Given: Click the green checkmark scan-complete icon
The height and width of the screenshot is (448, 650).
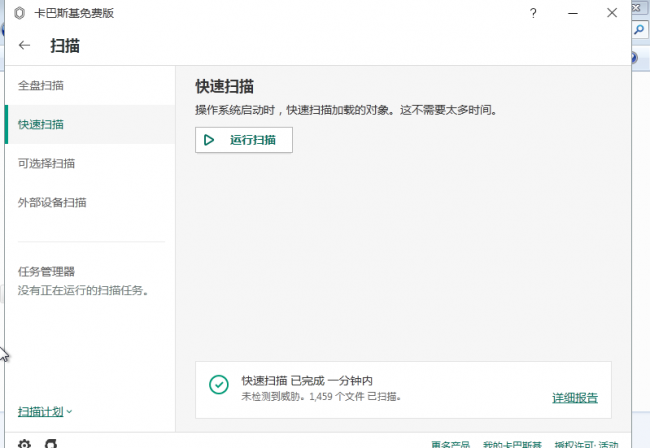Looking at the screenshot, I should coord(219,385).
